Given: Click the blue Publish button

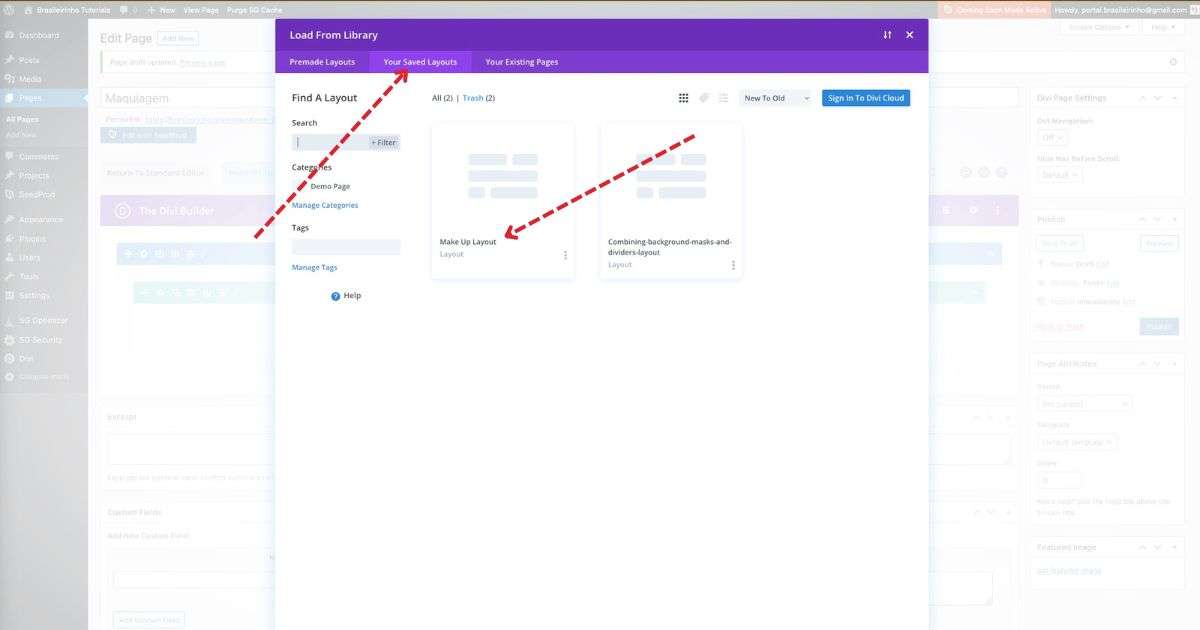Looking at the screenshot, I should [x=1159, y=326].
